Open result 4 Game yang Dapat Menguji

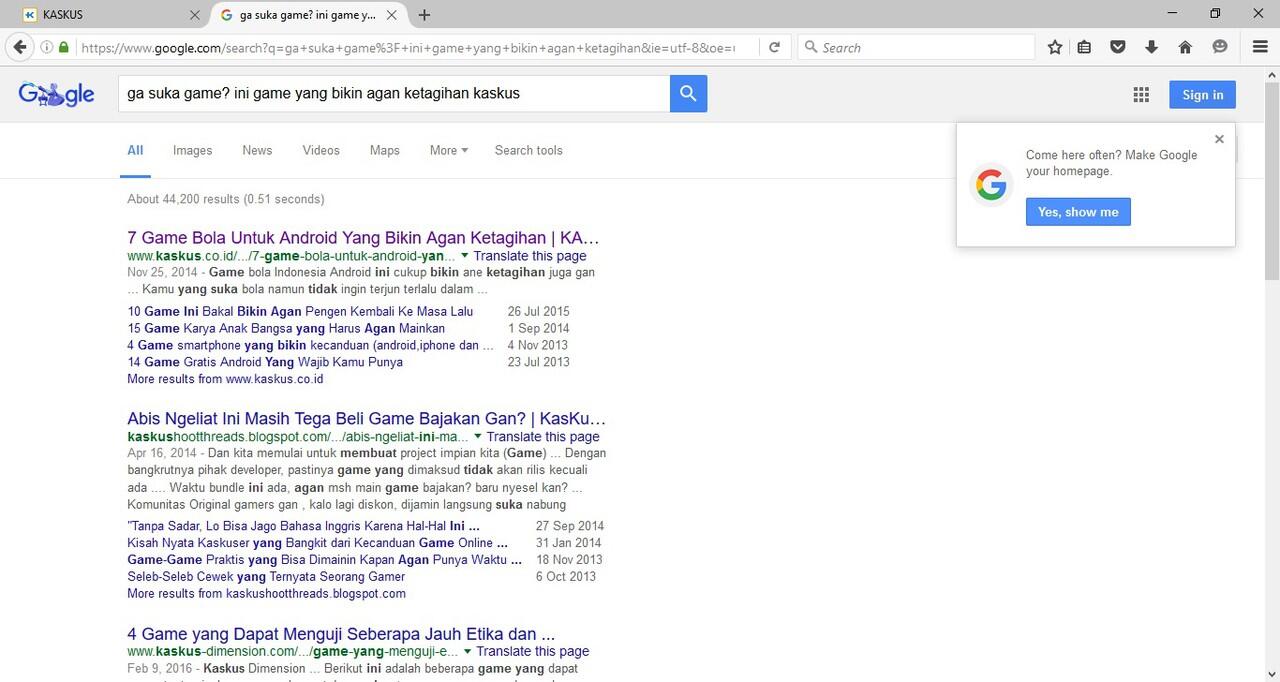[341, 634]
